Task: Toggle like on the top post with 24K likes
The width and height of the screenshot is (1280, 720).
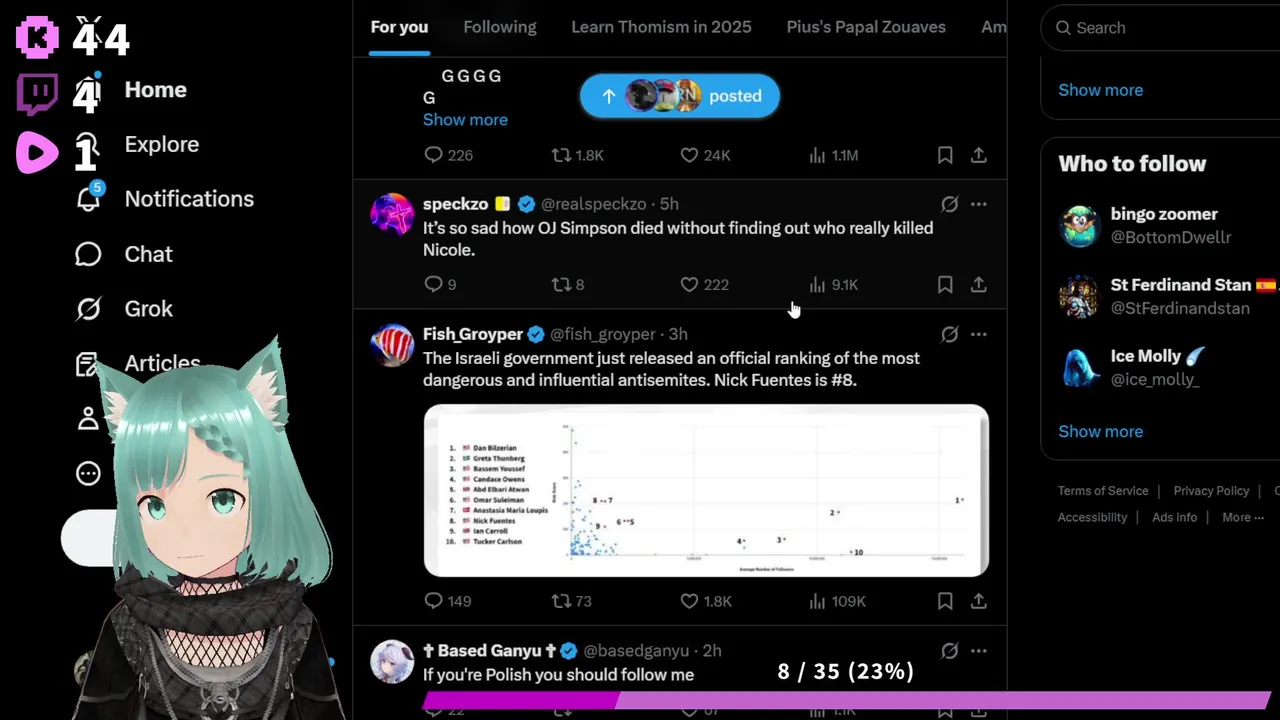Action: point(705,155)
